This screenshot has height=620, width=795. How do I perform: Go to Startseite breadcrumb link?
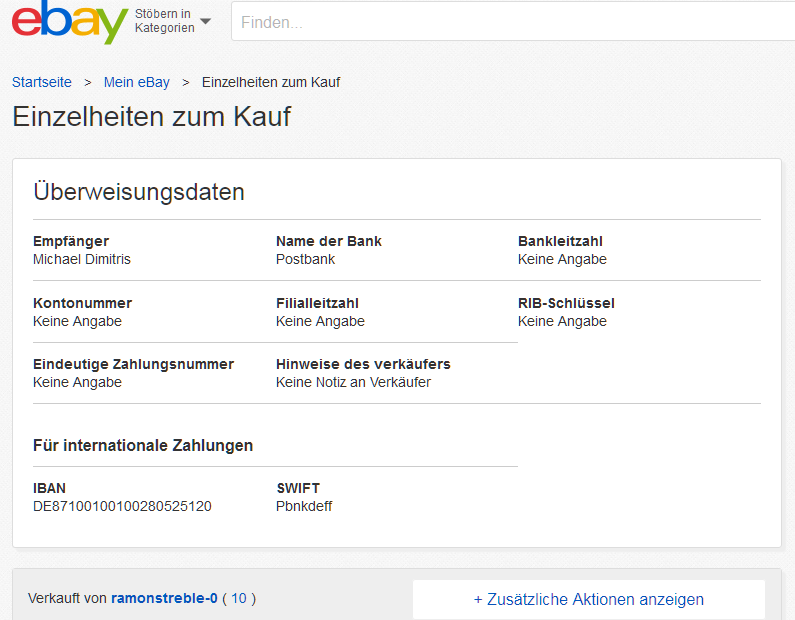pyautogui.click(x=42, y=82)
